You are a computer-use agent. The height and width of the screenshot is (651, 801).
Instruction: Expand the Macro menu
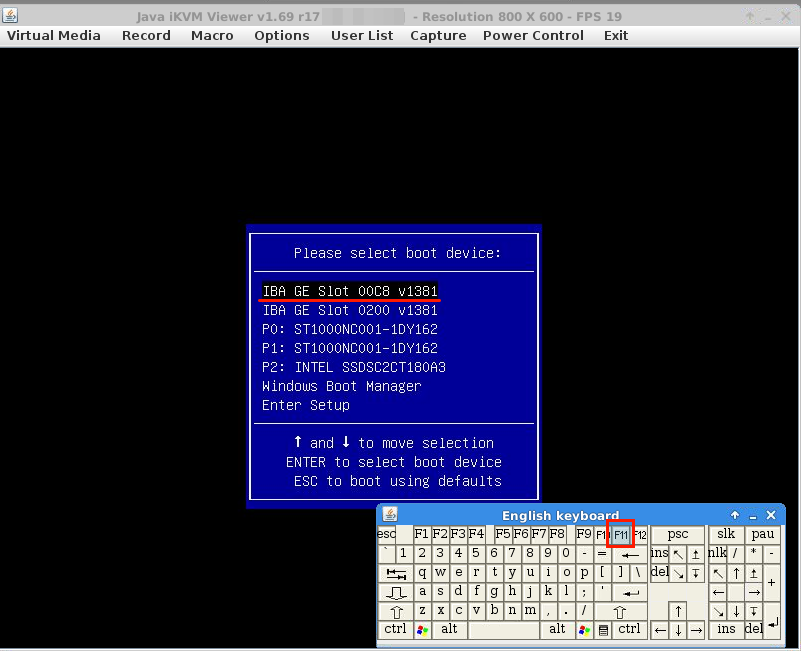click(212, 35)
